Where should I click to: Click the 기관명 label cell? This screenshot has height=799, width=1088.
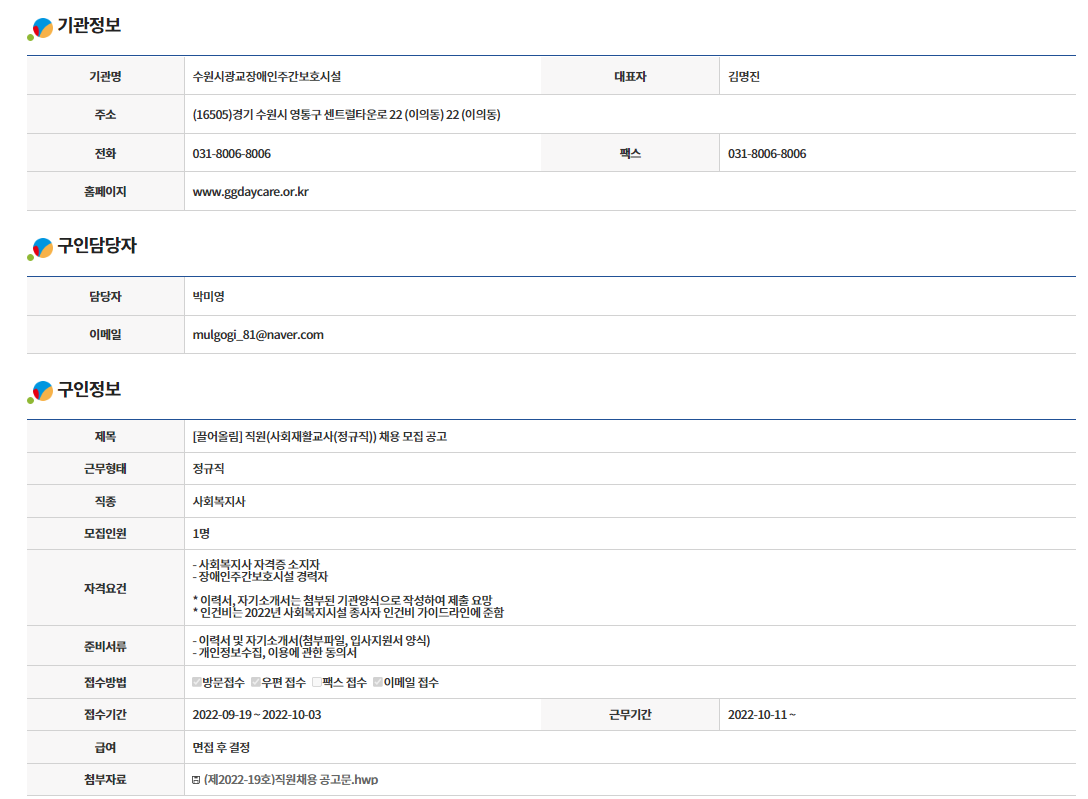pos(105,76)
